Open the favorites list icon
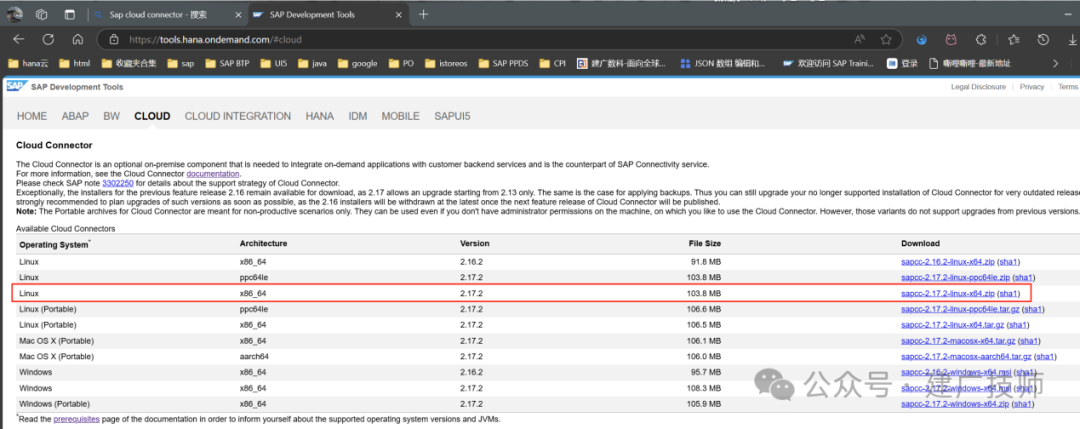Image resolution: width=1080 pixels, height=429 pixels. click(1014, 39)
